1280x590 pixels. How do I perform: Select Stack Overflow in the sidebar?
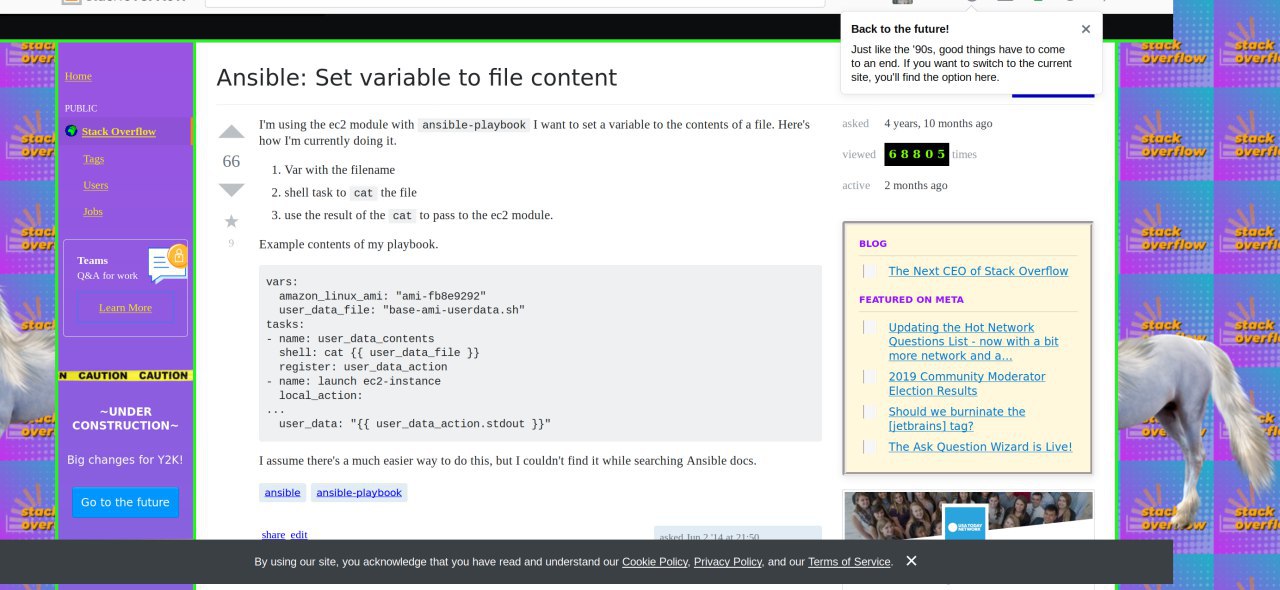pos(119,131)
